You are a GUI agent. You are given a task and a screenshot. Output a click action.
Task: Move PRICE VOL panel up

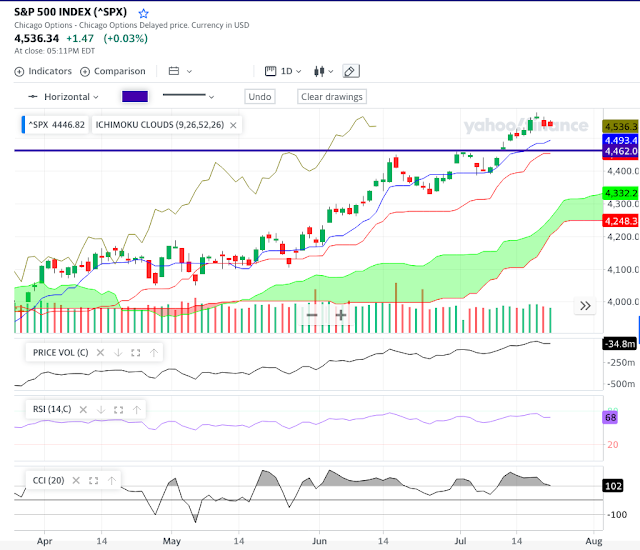click(x=153, y=353)
